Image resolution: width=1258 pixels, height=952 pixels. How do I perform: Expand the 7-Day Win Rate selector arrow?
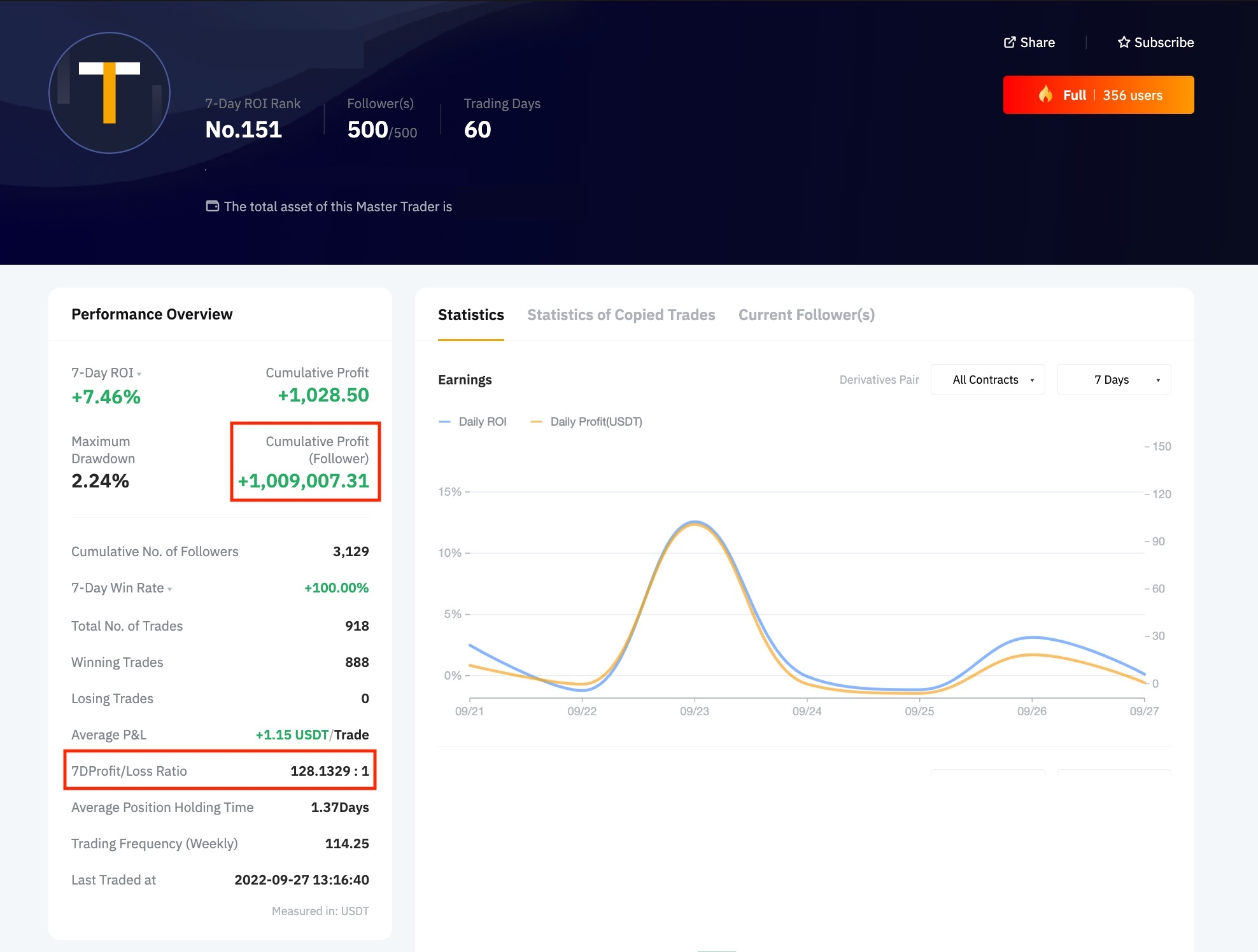pos(169,589)
